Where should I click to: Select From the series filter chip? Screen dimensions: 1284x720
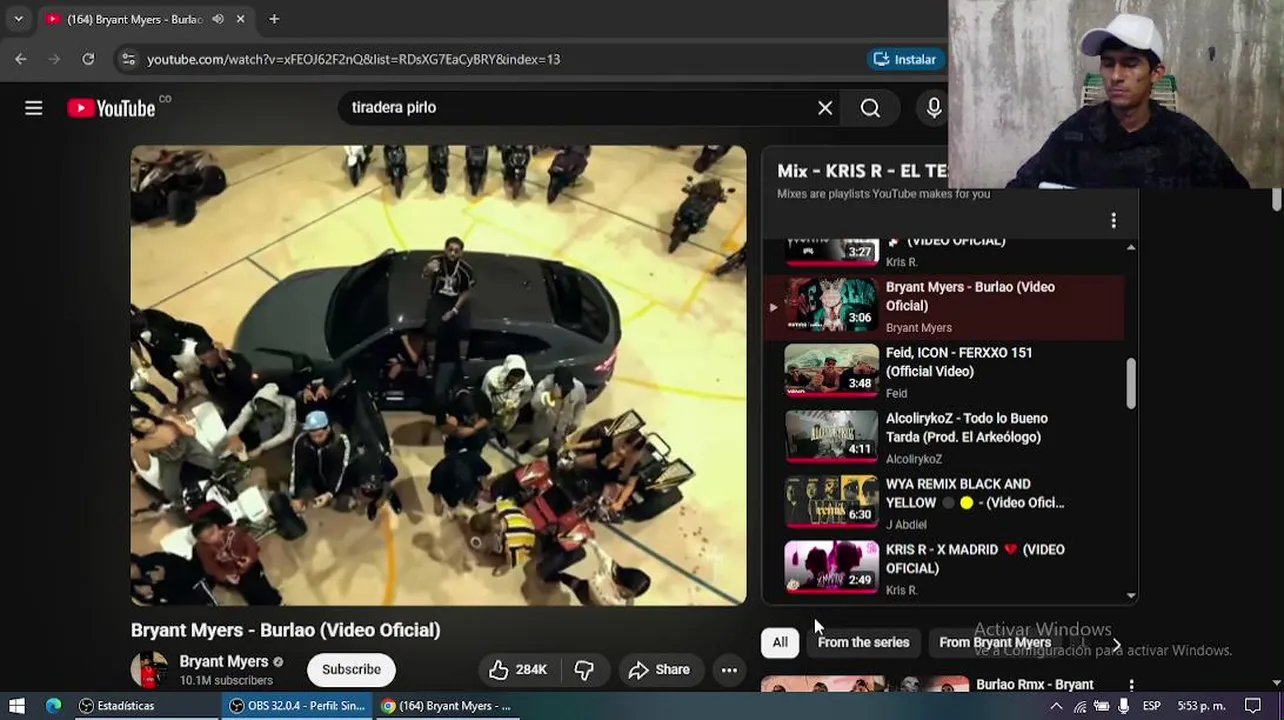point(863,643)
